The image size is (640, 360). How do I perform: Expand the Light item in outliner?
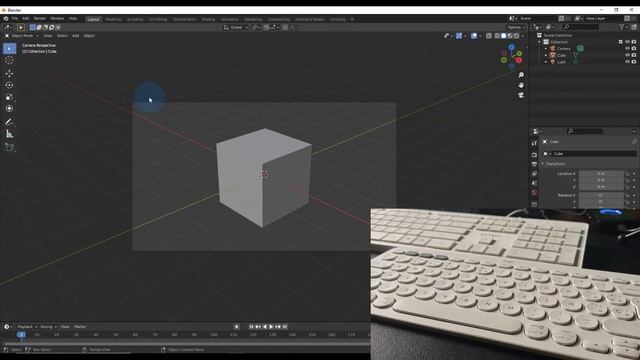pos(546,62)
